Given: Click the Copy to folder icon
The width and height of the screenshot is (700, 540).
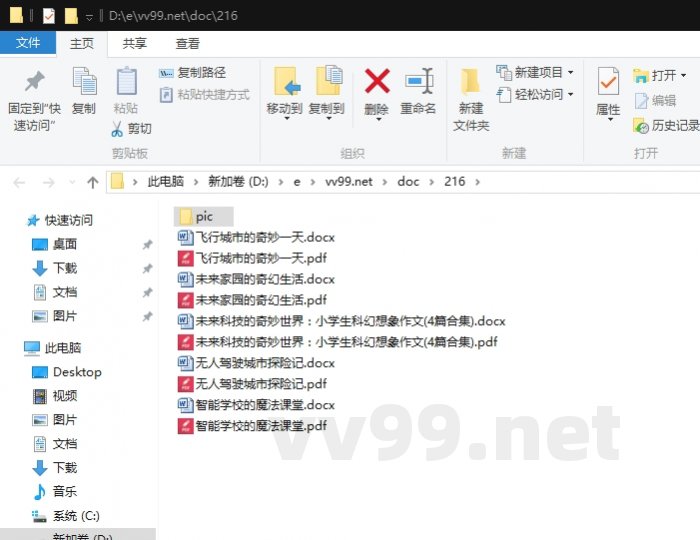Looking at the screenshot, I should click(x=329, y=80).
